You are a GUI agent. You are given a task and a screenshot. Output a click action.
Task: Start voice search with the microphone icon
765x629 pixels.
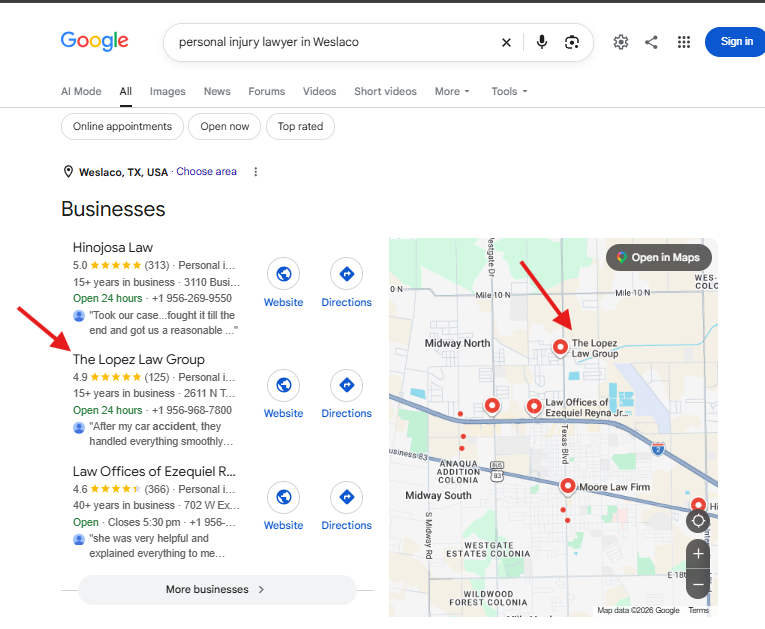tap(542, 42)
